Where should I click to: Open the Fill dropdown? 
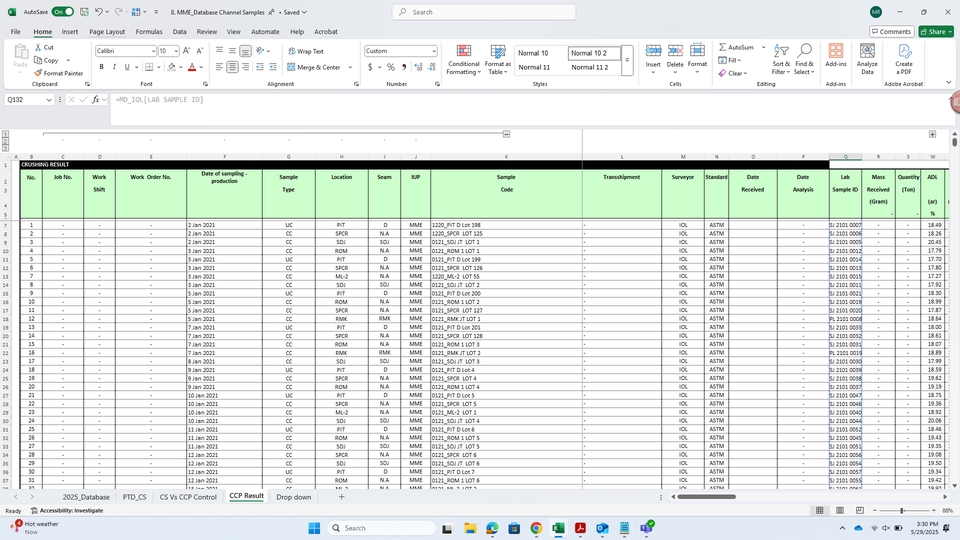coord(730,60)
